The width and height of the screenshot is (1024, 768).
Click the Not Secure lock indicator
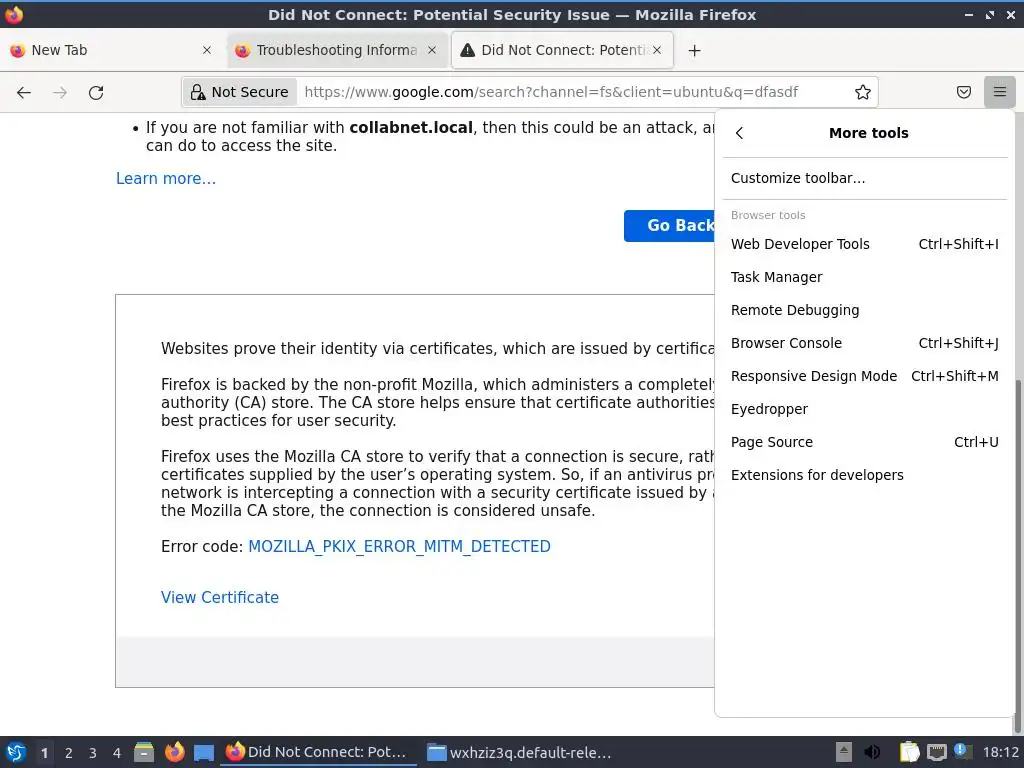pyautogui.click(x=240, y=92)
